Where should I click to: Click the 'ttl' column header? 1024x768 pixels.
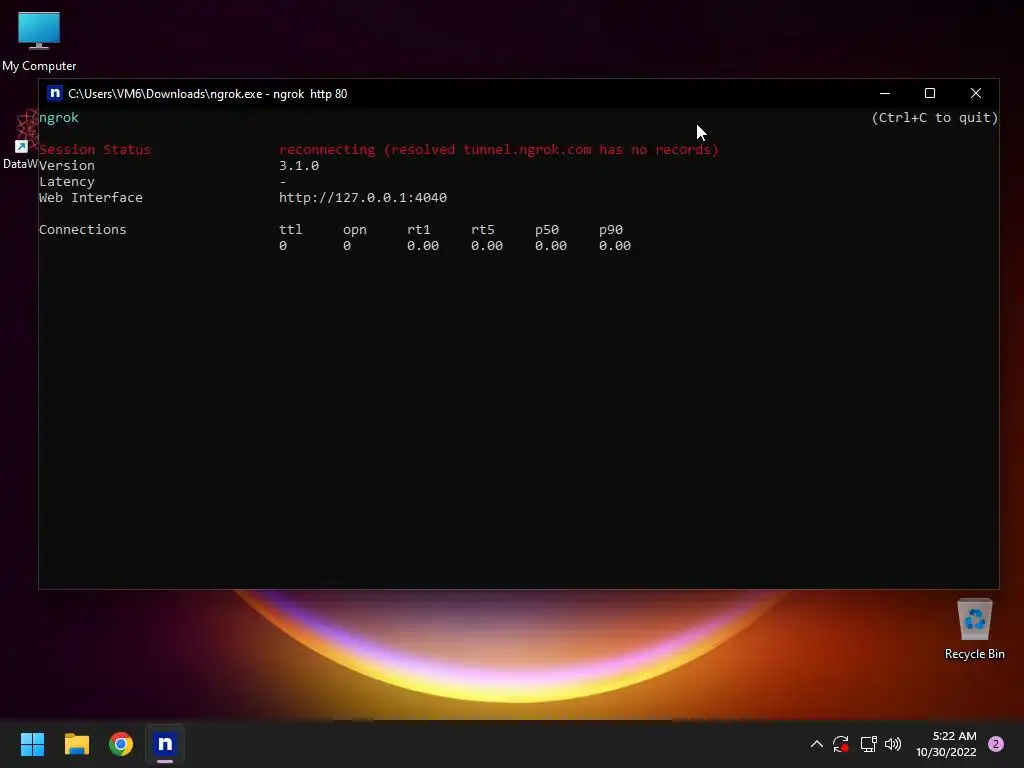pyautogui.click(x=291, y=229)
